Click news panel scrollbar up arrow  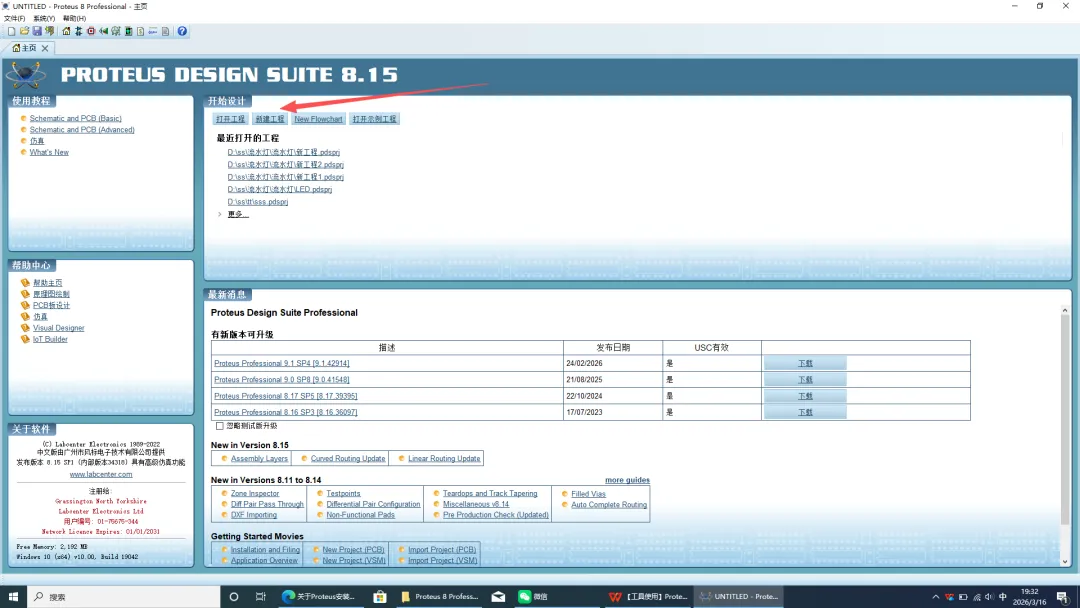(x=1065, y=311)
